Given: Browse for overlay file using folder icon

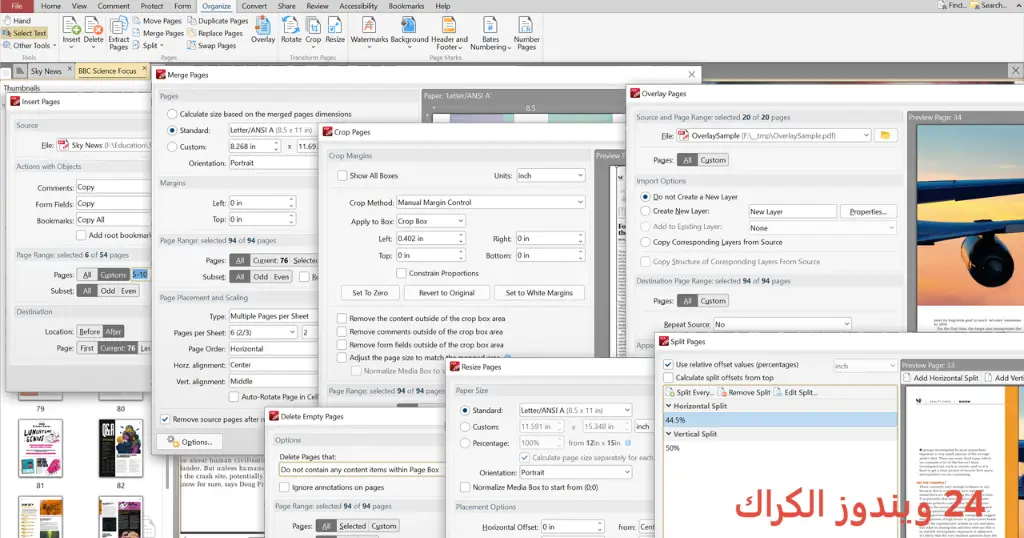Looking at the screenshot, I should click(x=885, y=135).
